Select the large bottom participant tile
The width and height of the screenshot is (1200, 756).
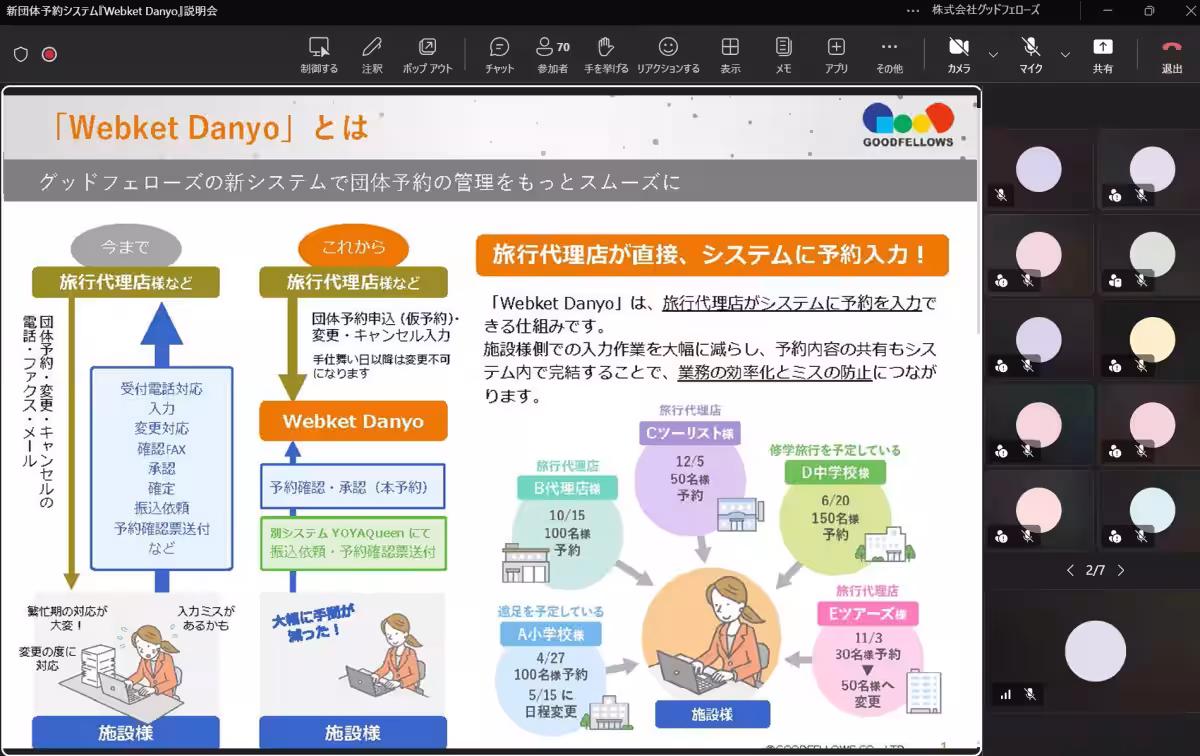(x=1094, y=650)
